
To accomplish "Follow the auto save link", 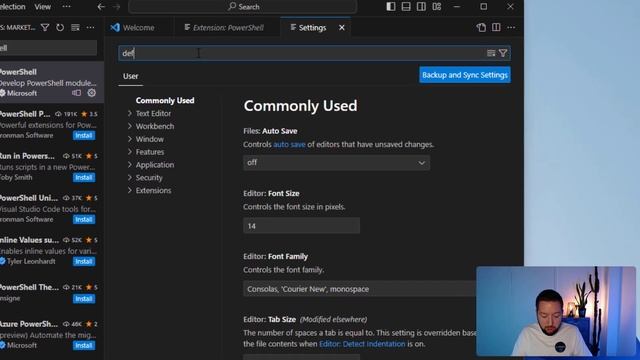I will (289, 144).
